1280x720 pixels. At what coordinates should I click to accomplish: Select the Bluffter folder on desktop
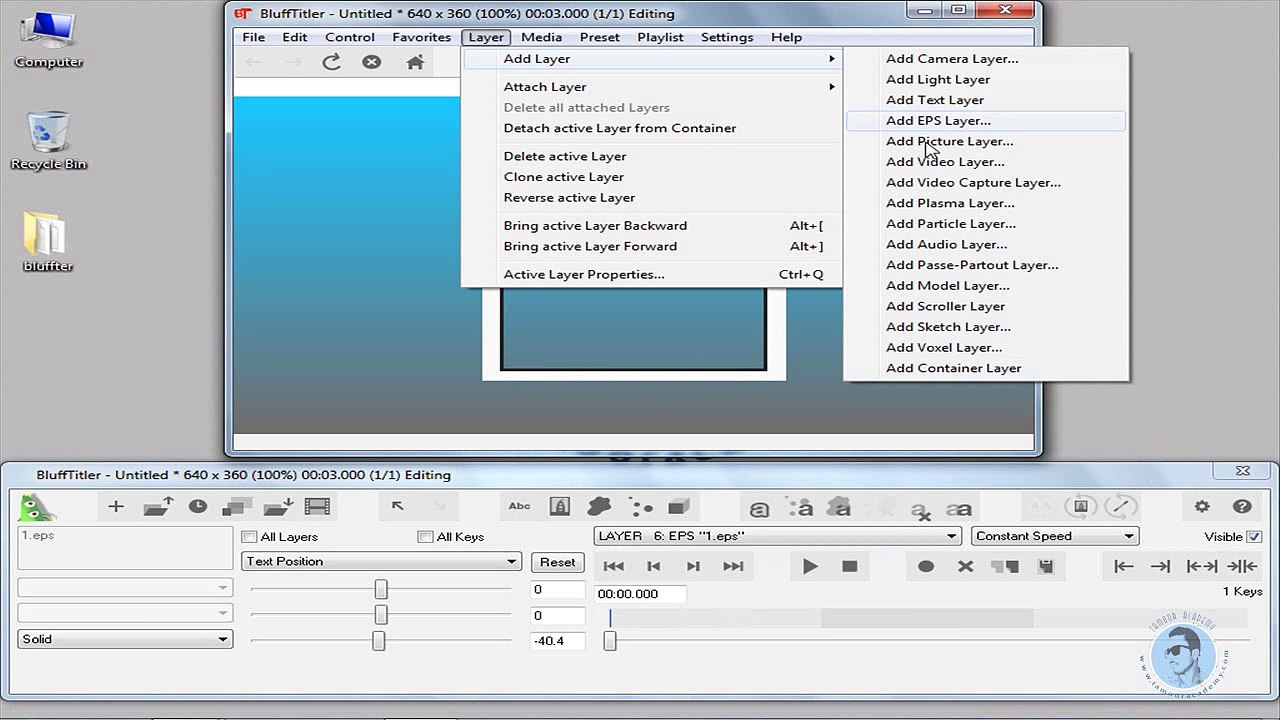tap(47, 243)
